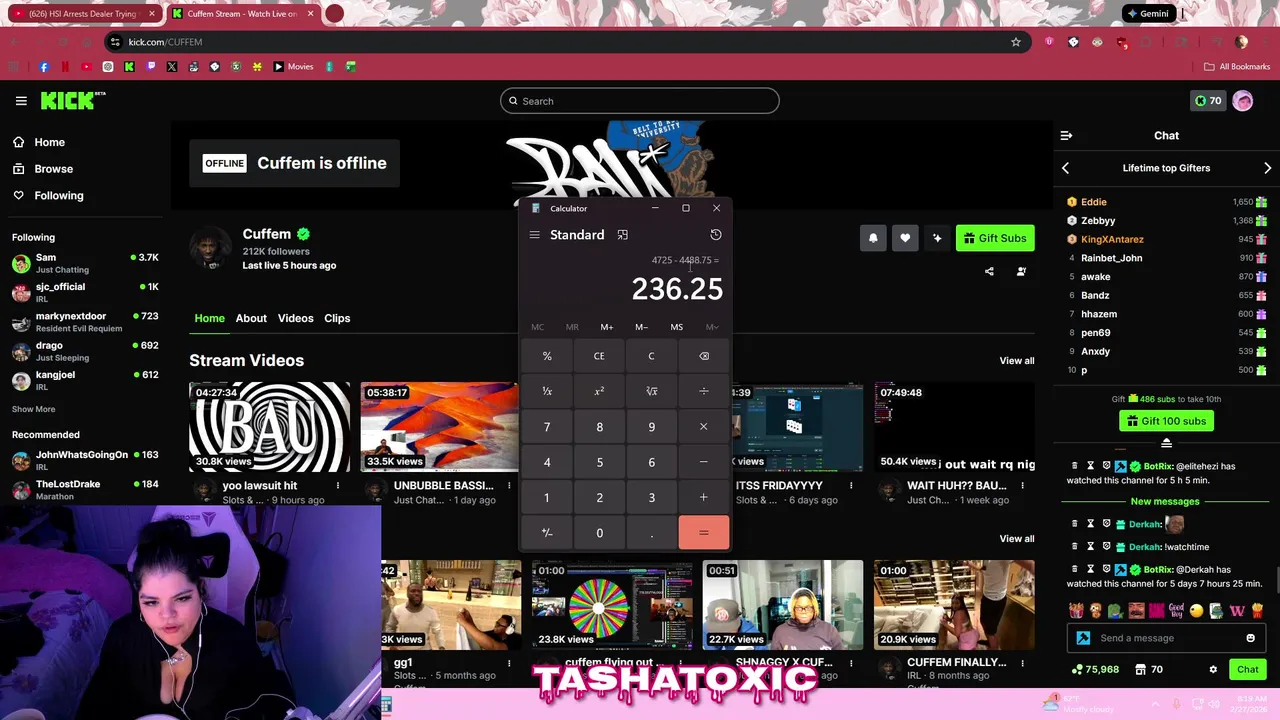
Task: Click Gift 100 subs button
Action: (x=1166, y=421)
